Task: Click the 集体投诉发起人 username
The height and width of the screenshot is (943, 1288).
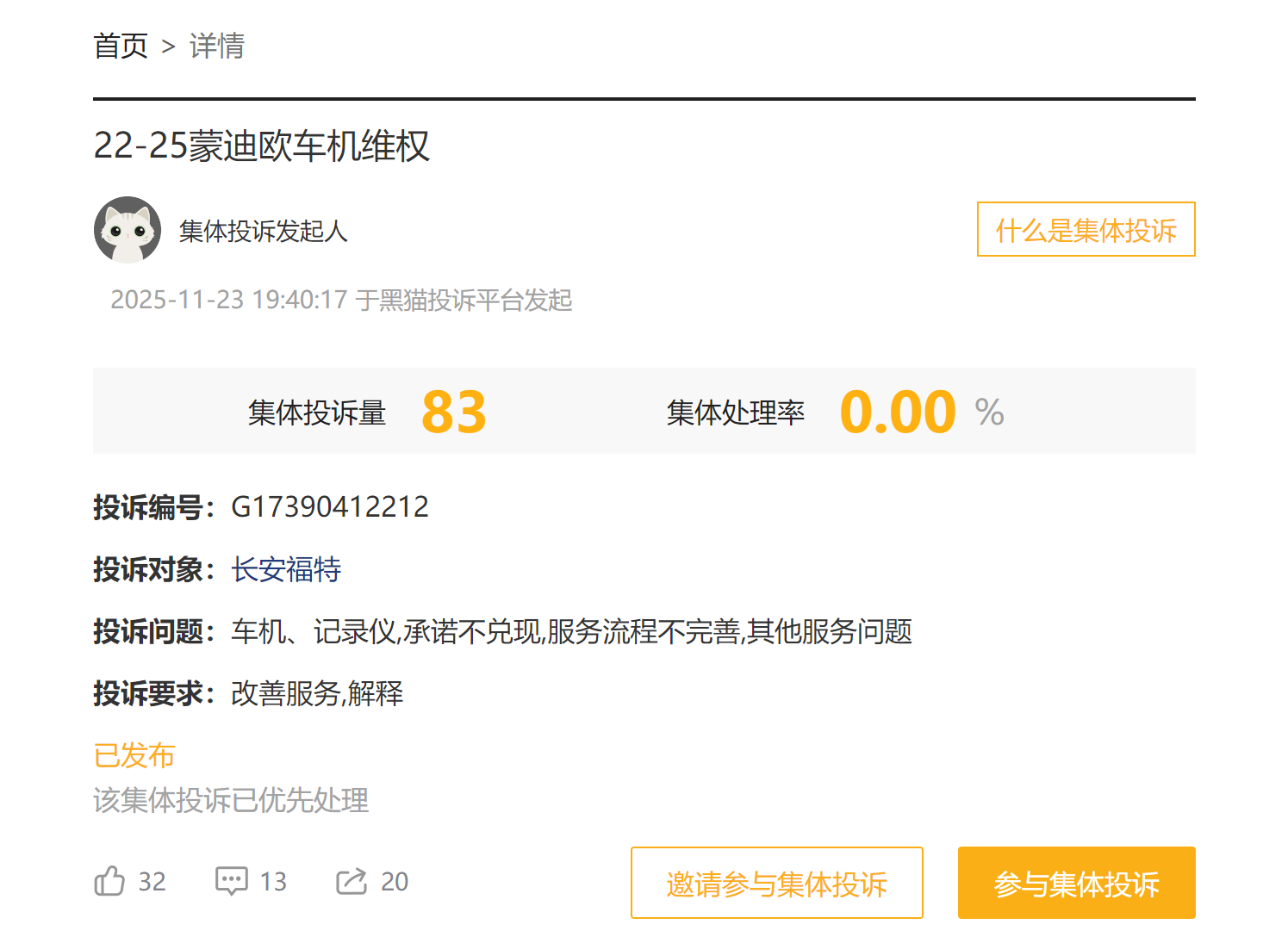Action: pos(263,231)
